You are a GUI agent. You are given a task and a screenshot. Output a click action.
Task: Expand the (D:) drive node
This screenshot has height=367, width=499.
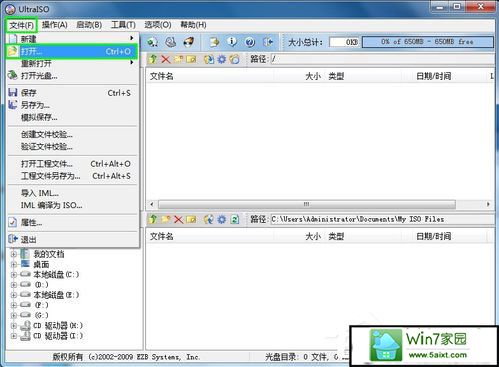coord(14,285)
